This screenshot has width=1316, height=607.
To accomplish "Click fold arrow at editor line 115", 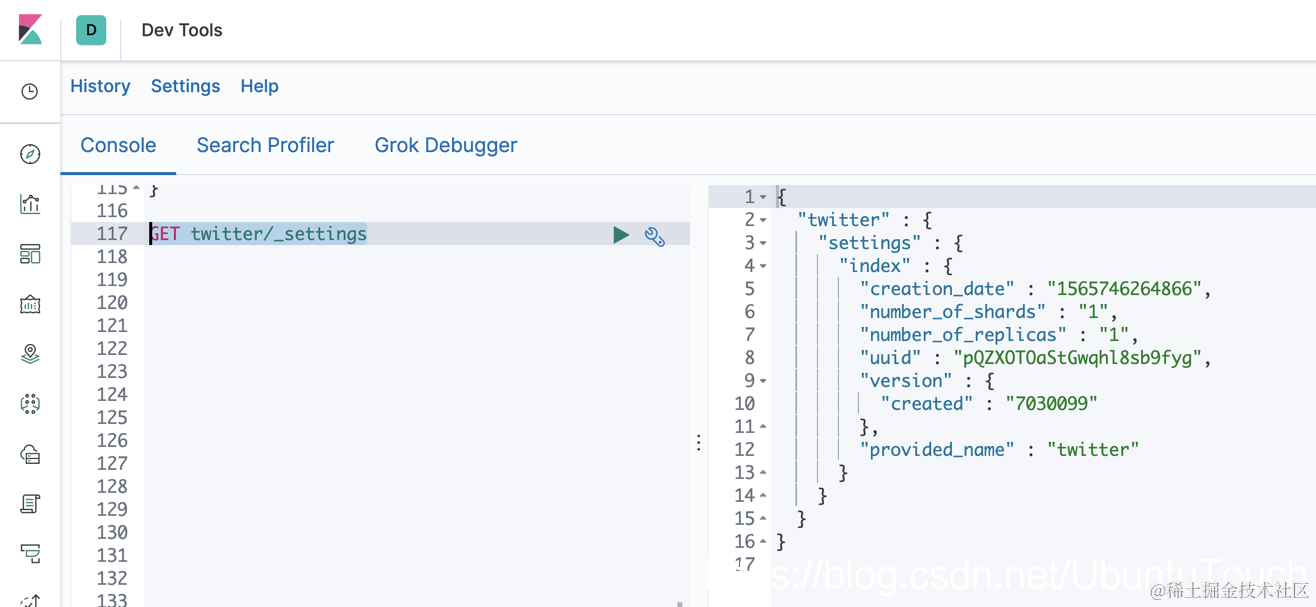I will [137, 188].
